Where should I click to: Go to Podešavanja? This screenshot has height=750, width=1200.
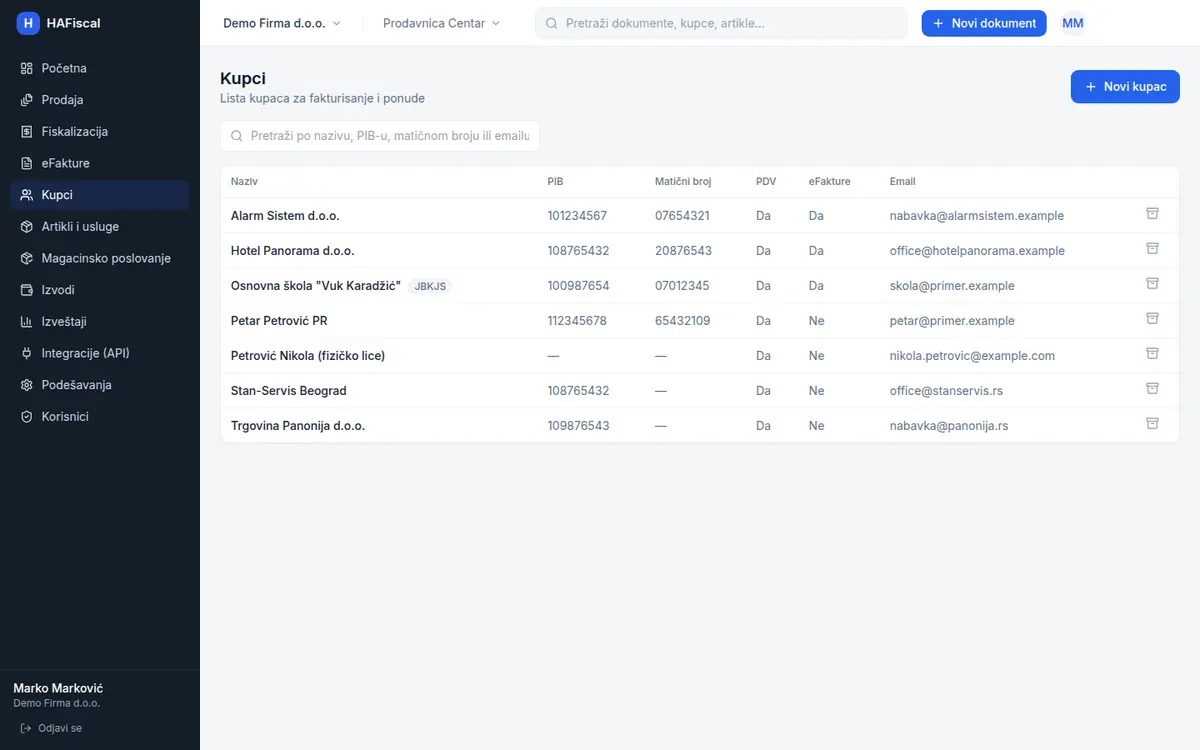click(x=100, y=385)
